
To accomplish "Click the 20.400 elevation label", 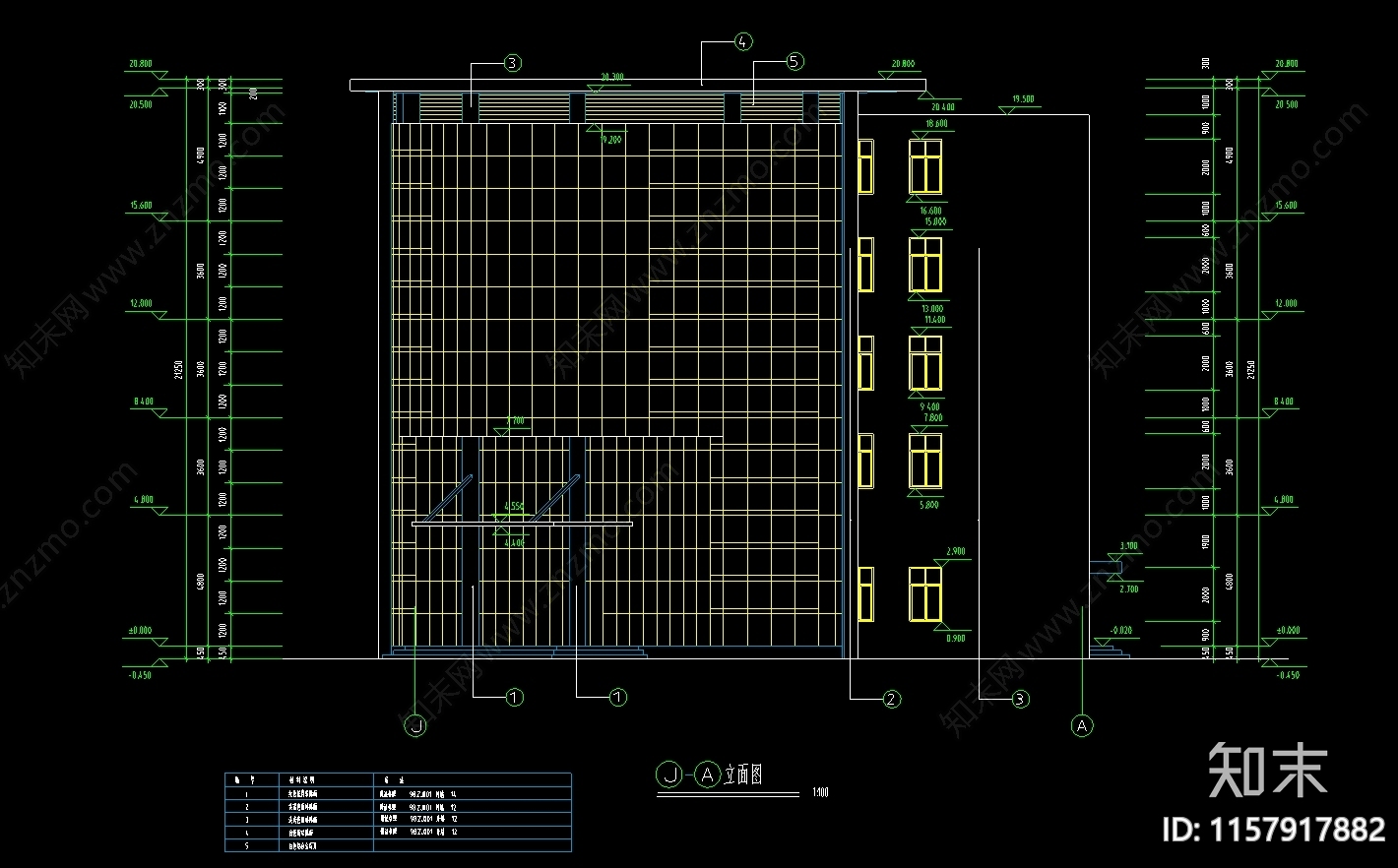I will [x=941, y=106].
